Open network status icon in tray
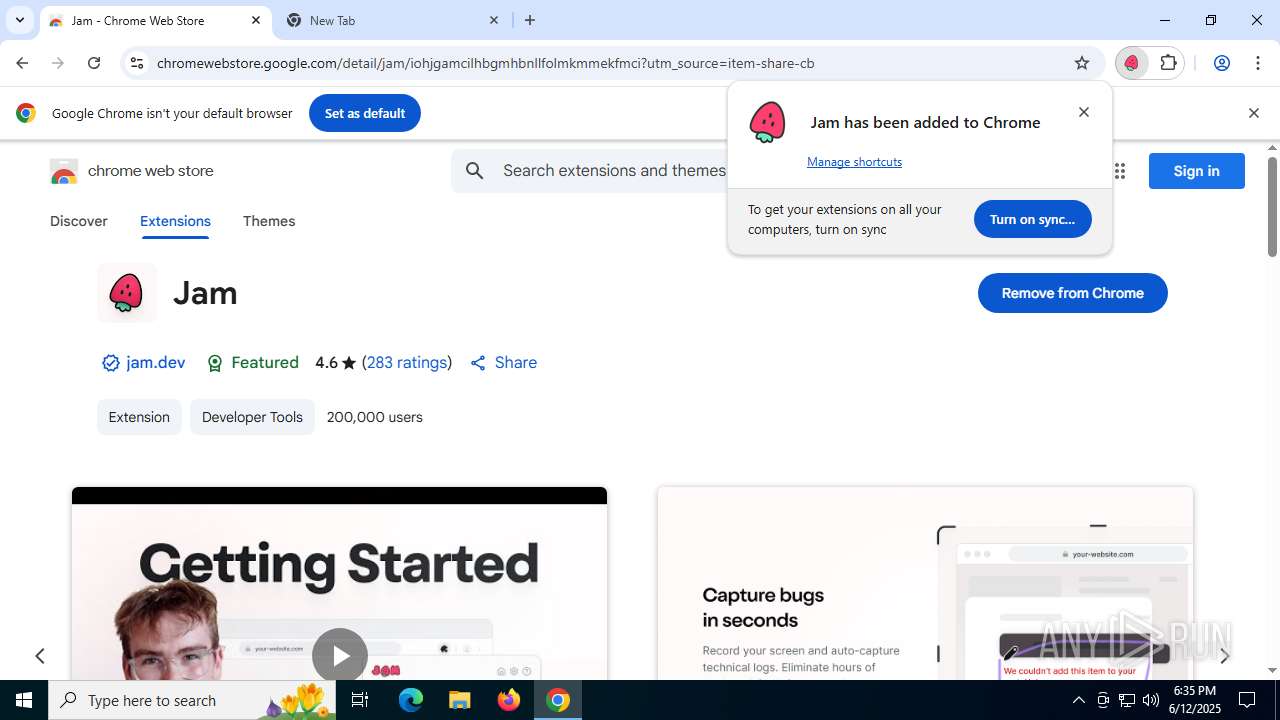Image resolution: width=1280 pixels, height=720 pixels. (1127, 700)
